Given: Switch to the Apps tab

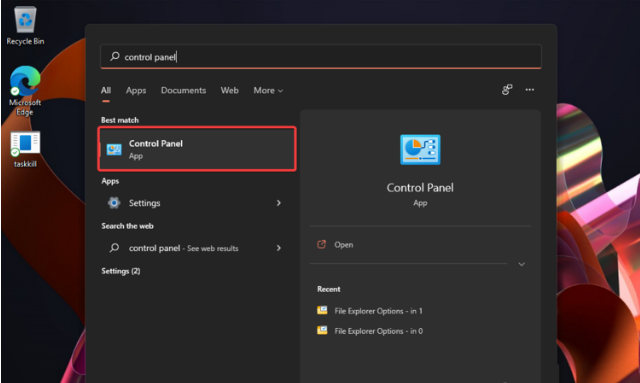Looking at the screenshot, I should click(x=136, y=90).
